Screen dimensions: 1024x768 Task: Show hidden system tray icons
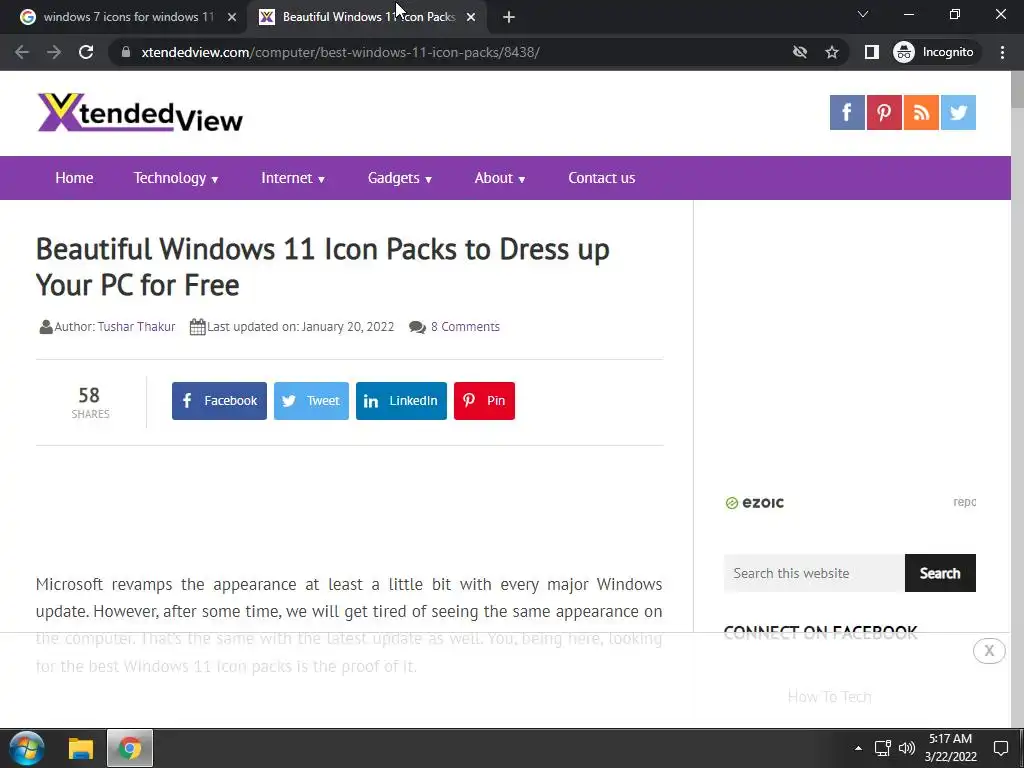pyautogui.click(x=858, y=748)
